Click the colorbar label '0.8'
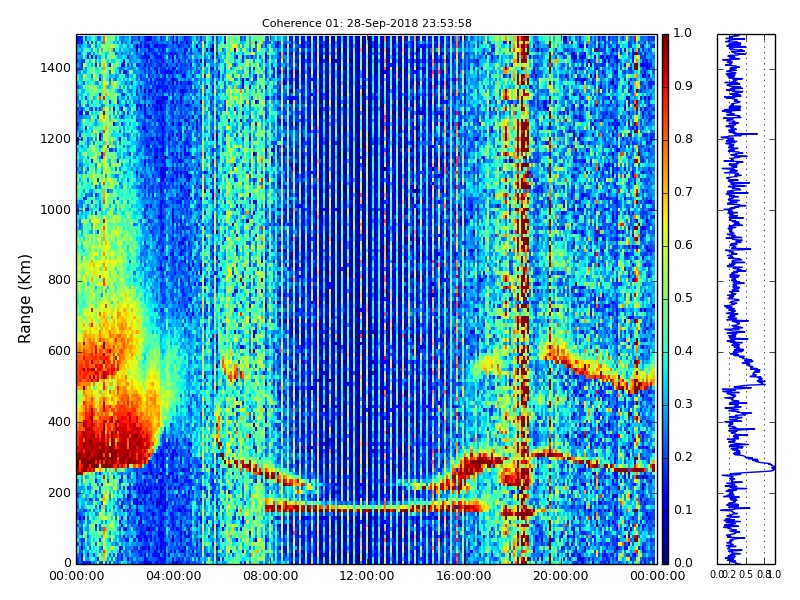Screen dimensions: 800x600 pos(683,139)
